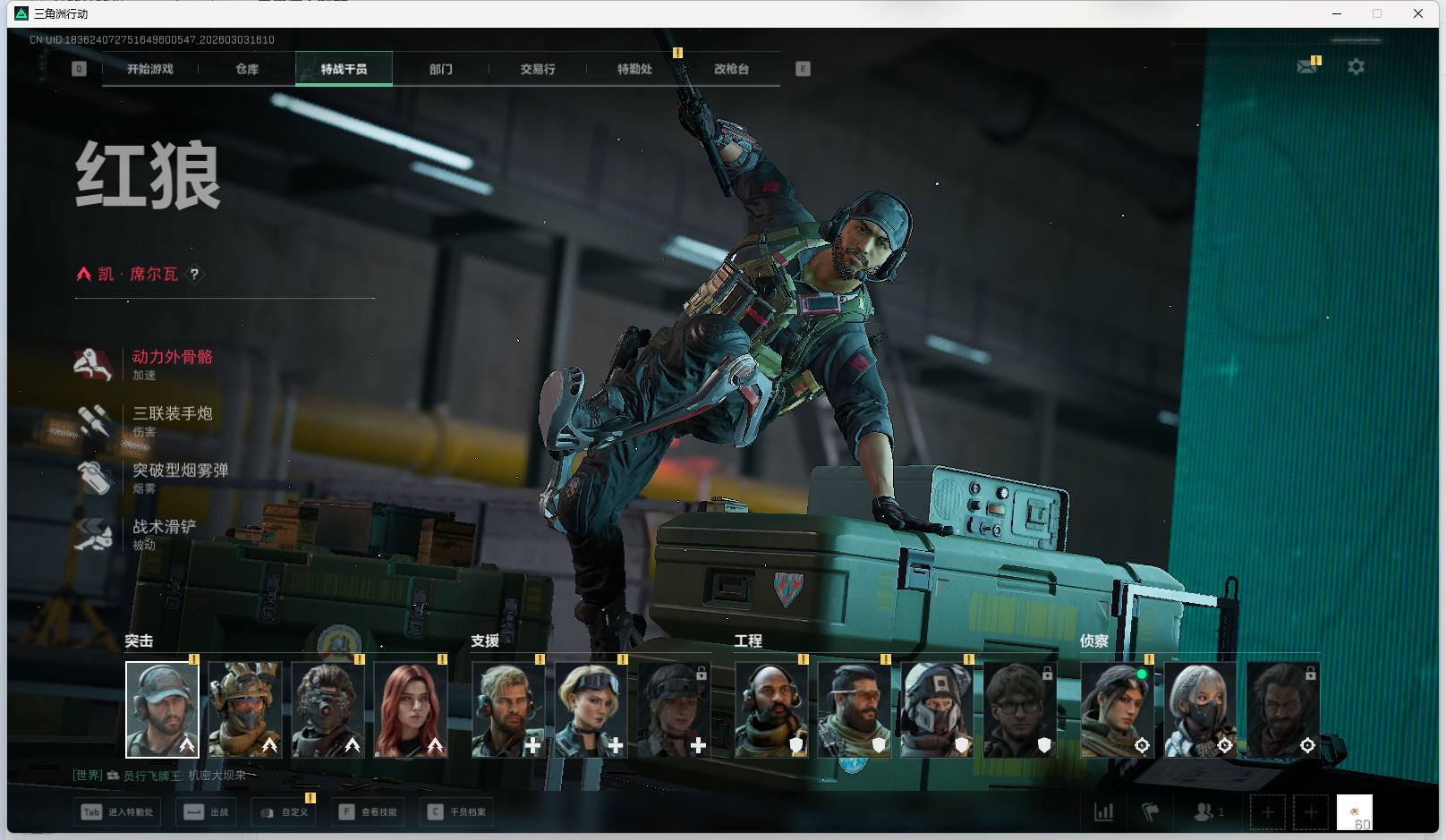The height and width of the screenshot is (840, 1446).
Task: Click the Q previous-tab key icon
Action: click(80, 69)
